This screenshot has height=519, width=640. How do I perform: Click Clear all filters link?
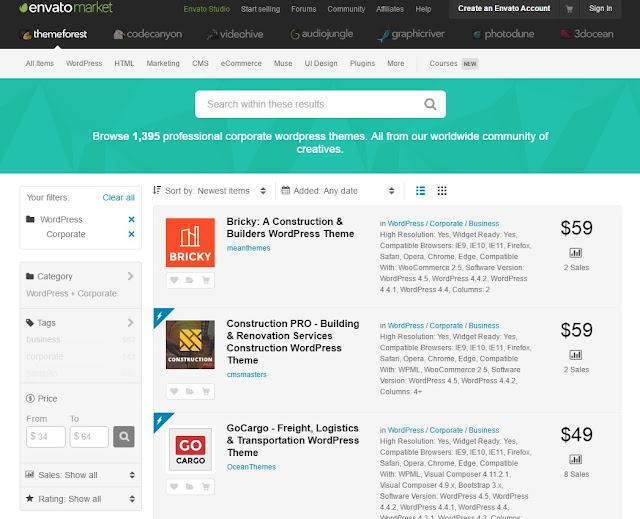(x=118, y=197)
